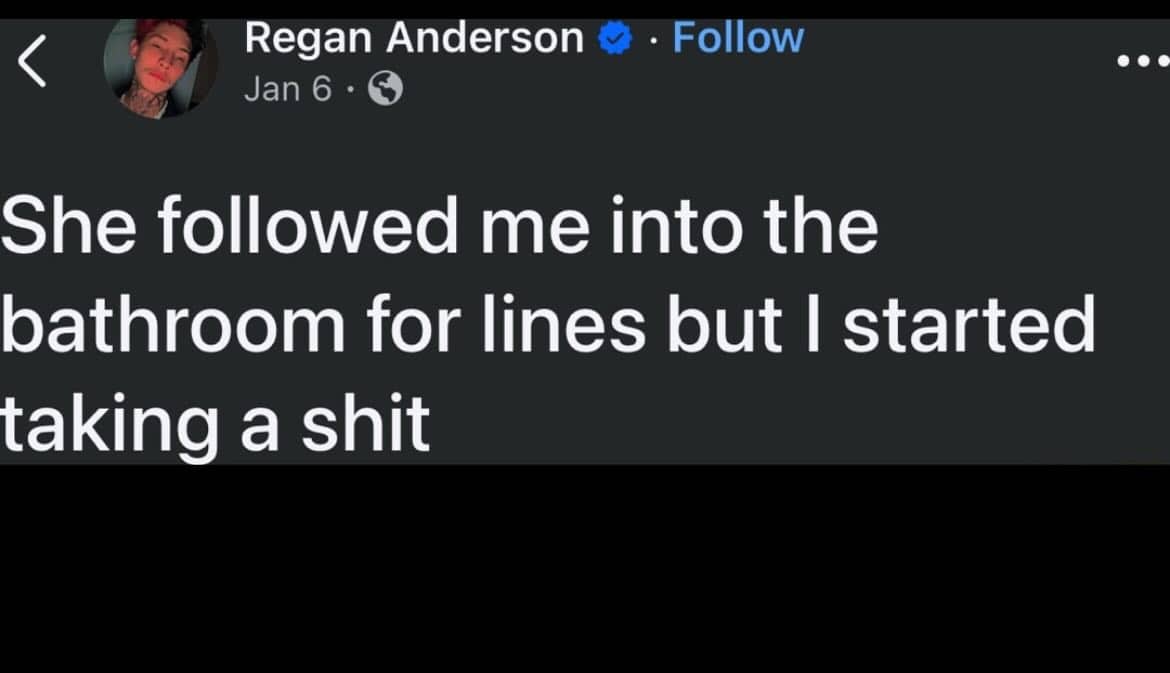Click the blue verified badge
The image size is (1170, 673).
(x=613, y=39)
